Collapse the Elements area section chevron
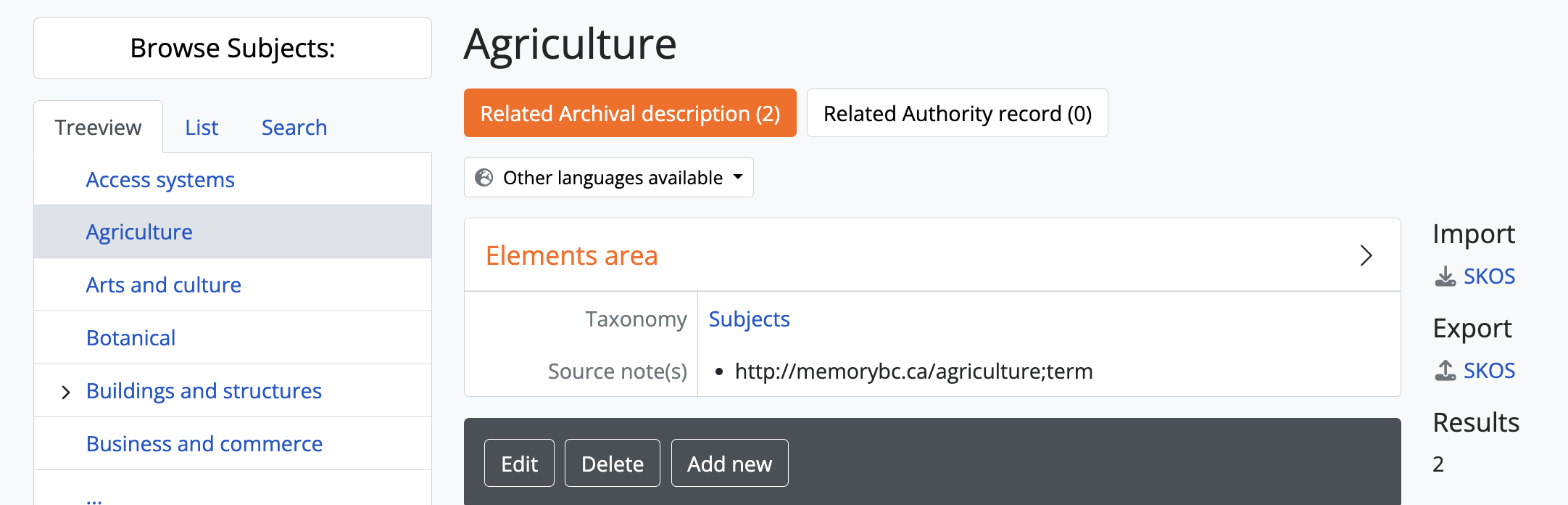 pos(1366,255)
